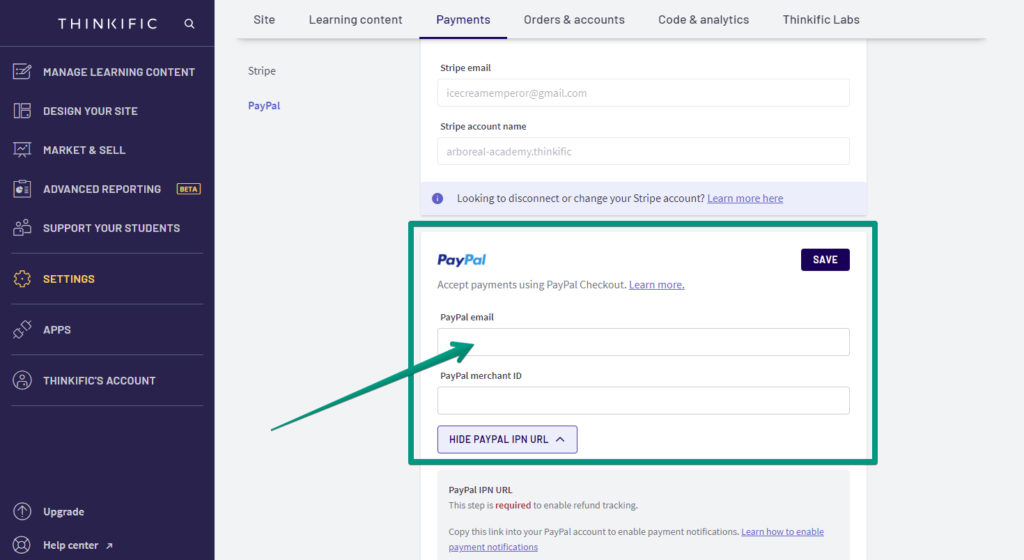The image size is (1024, 560).
Task: Click the PayPal logo heading
Action: coord(462,260)
